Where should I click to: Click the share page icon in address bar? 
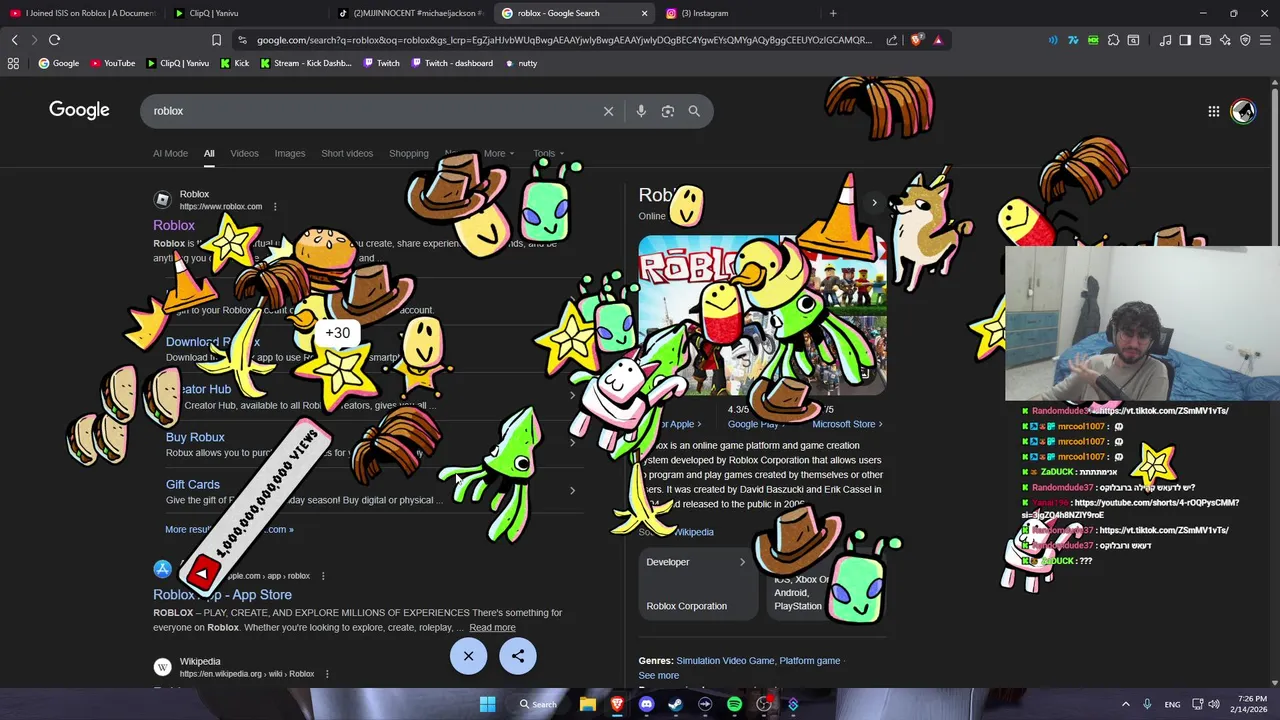tap(892, 40)
